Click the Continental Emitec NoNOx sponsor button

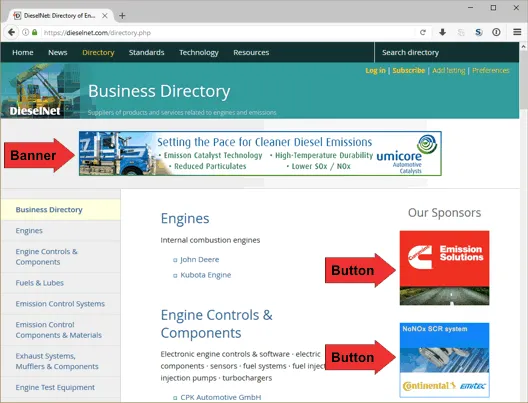tap(444, 360)
